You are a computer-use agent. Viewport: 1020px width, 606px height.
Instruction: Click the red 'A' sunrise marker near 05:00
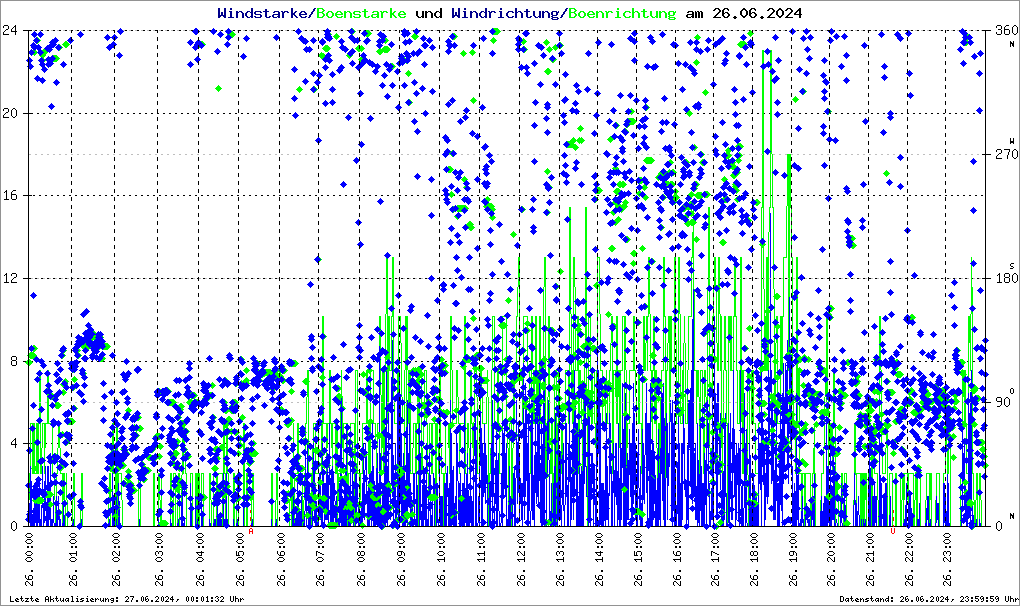pyautogui.click(x=251, y=531)
